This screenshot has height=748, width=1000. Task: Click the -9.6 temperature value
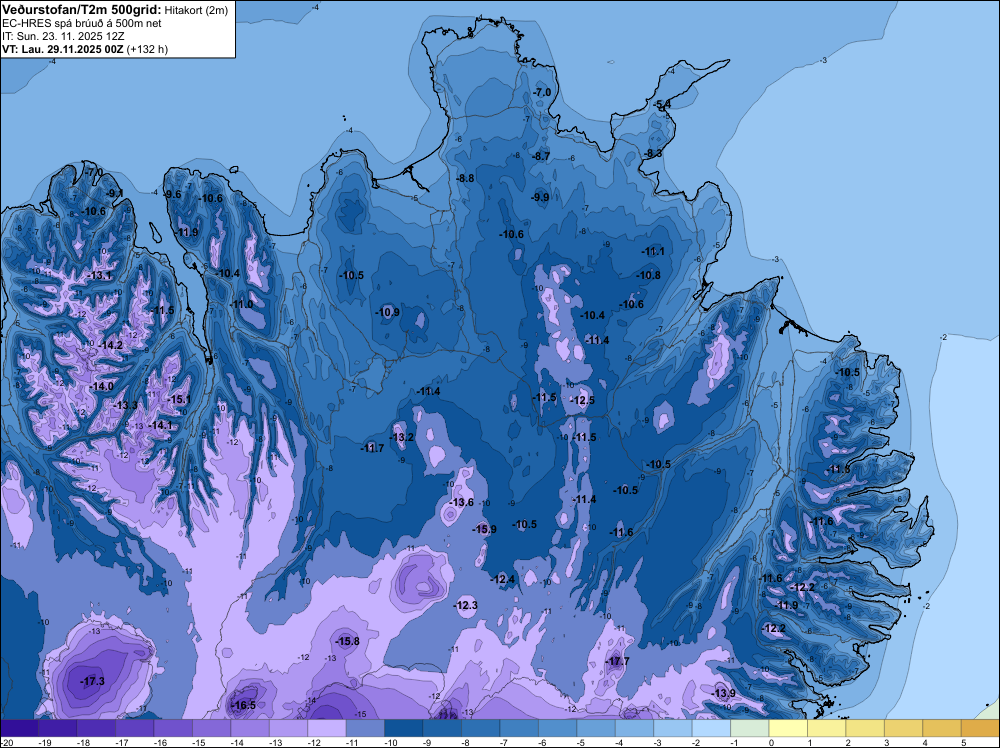coord(172,194)
